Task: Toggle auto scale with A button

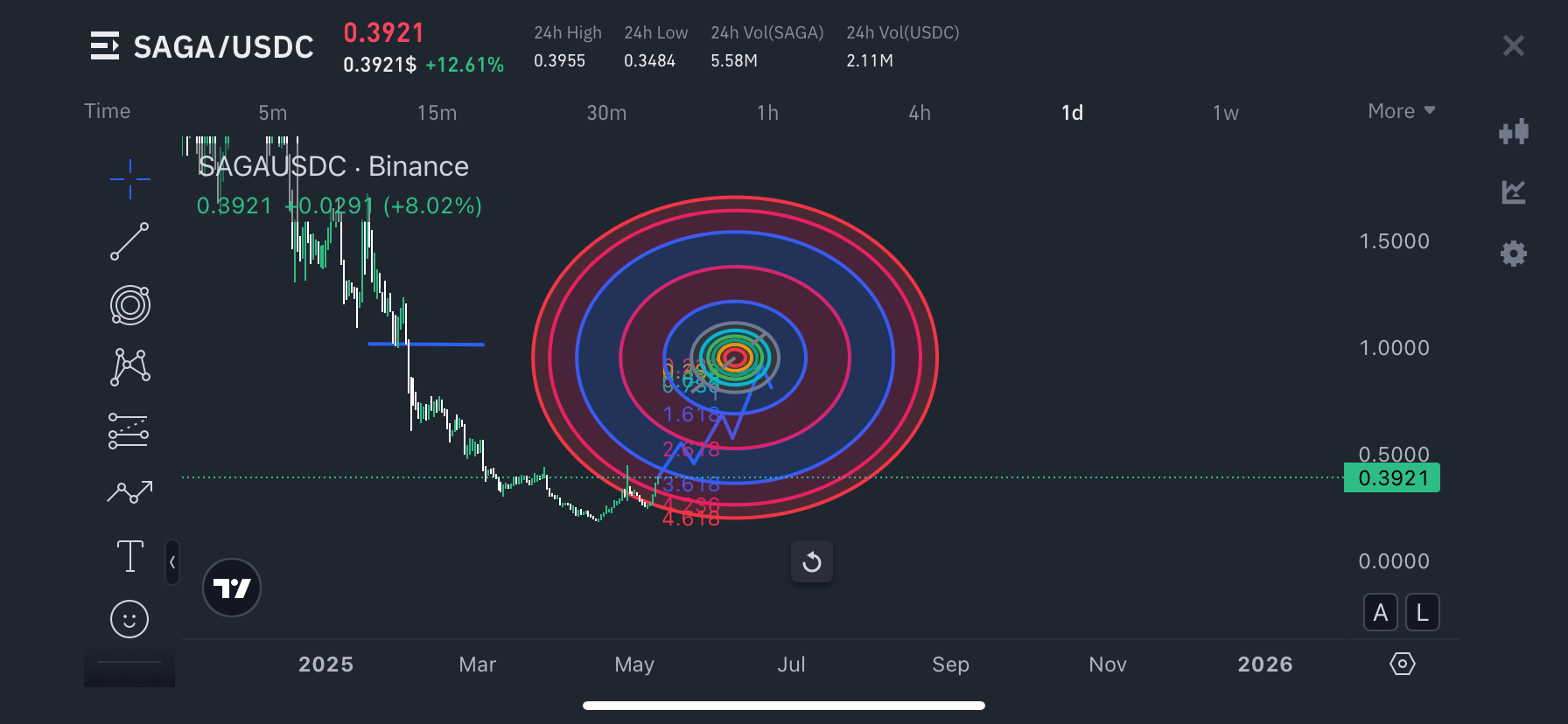Action: coord(1380,612)
